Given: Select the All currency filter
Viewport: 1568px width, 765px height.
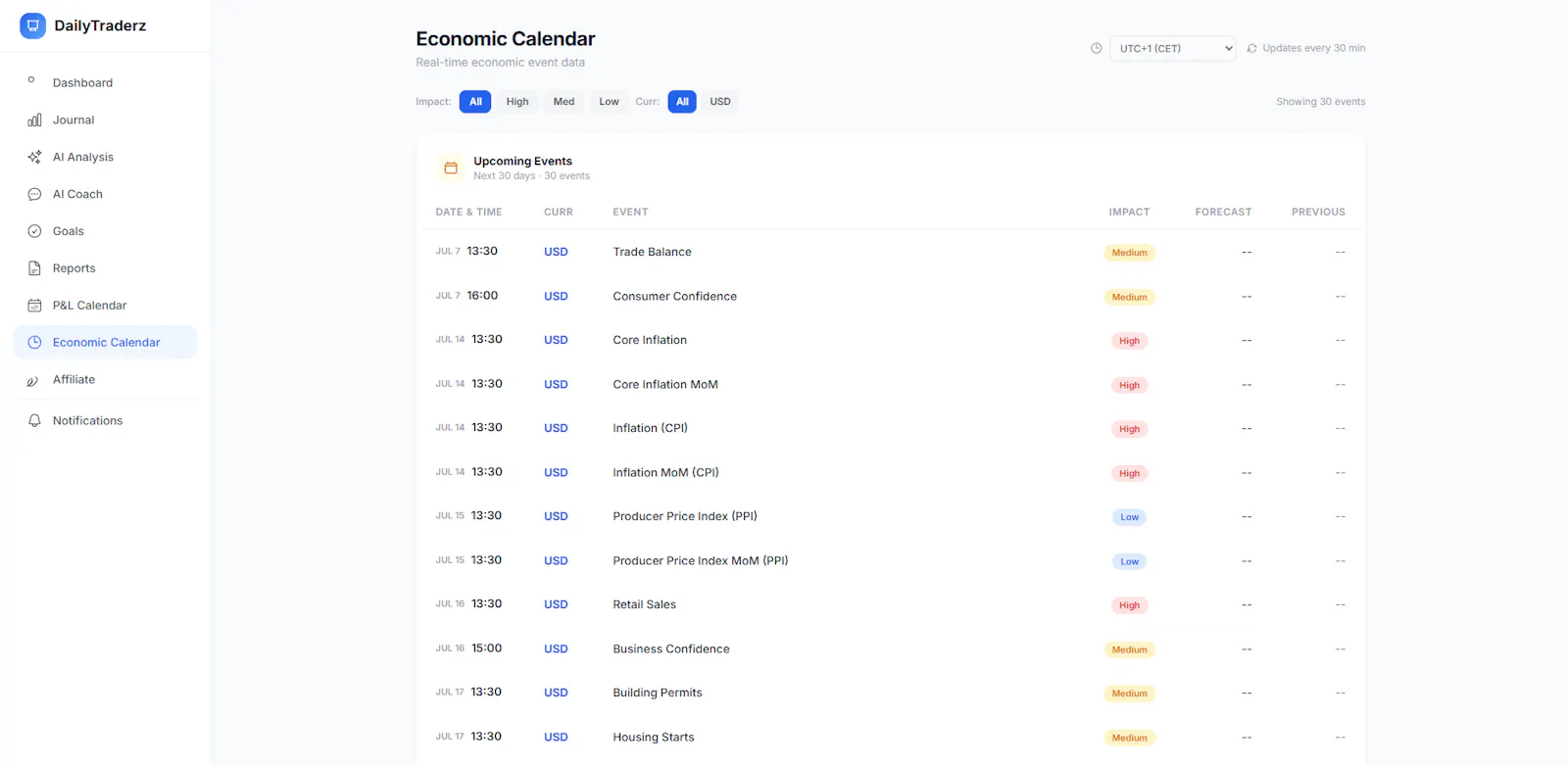Looking at the screenshot, I should pyautogui.click(x=682, y=102).
